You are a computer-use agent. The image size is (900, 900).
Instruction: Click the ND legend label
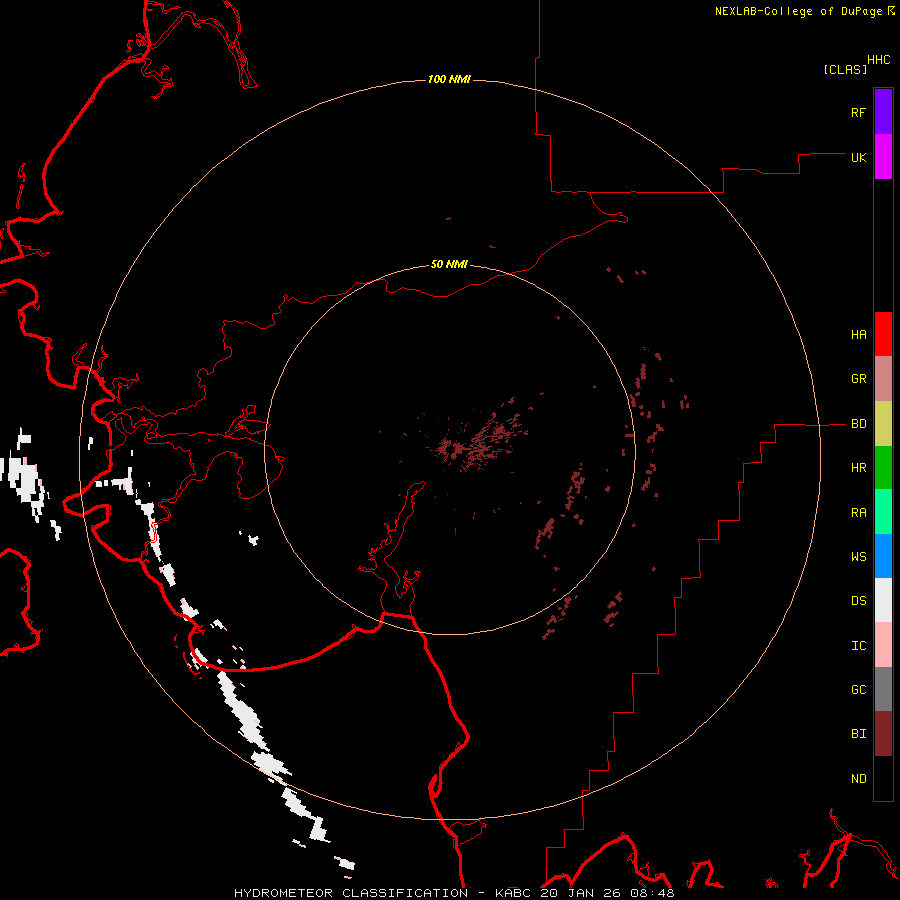click(x=858, y=779)
